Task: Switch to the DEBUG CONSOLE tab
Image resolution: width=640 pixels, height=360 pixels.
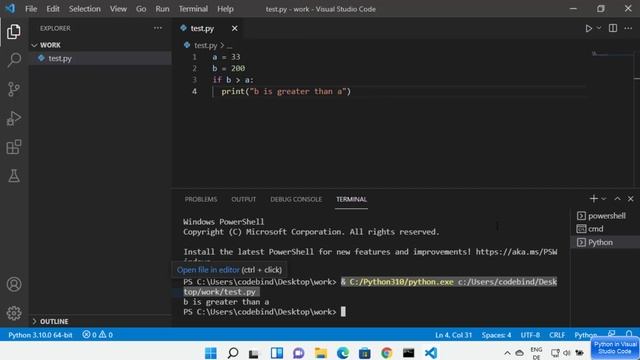Action: [x=296, y=199]
